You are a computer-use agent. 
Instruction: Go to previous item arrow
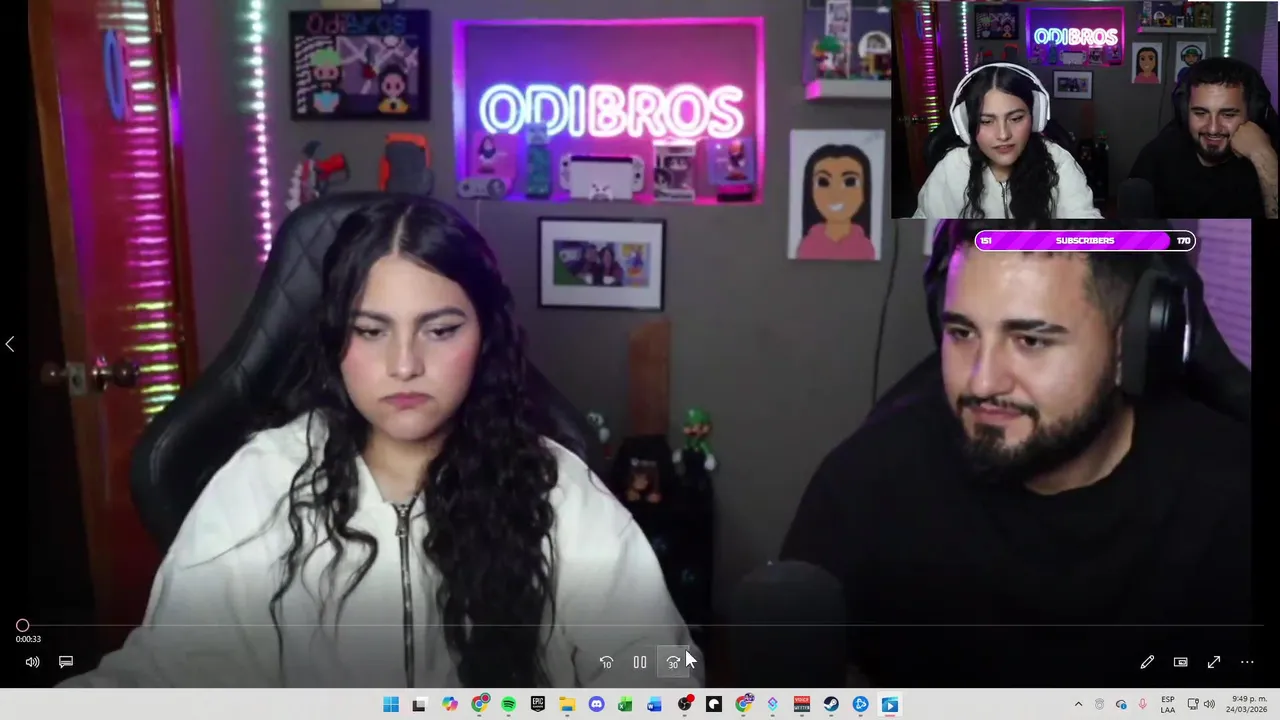[9, 344]
